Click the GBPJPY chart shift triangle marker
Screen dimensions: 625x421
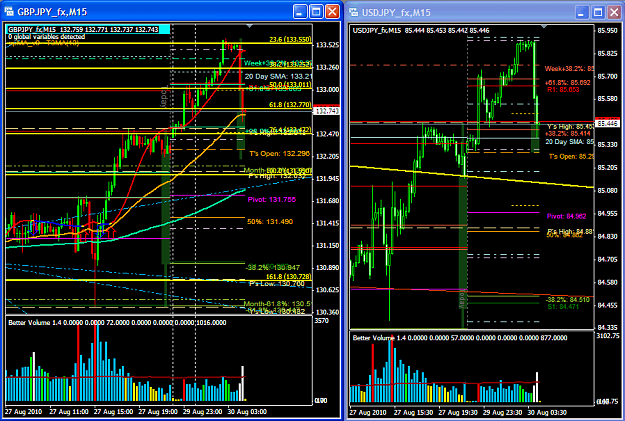click(250, 26)
